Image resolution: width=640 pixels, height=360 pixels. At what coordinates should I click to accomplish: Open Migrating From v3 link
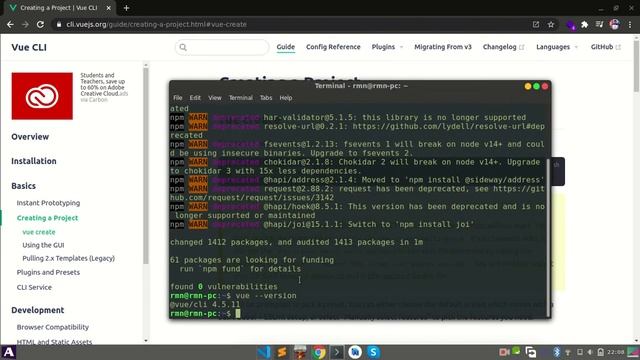(443, 47)
